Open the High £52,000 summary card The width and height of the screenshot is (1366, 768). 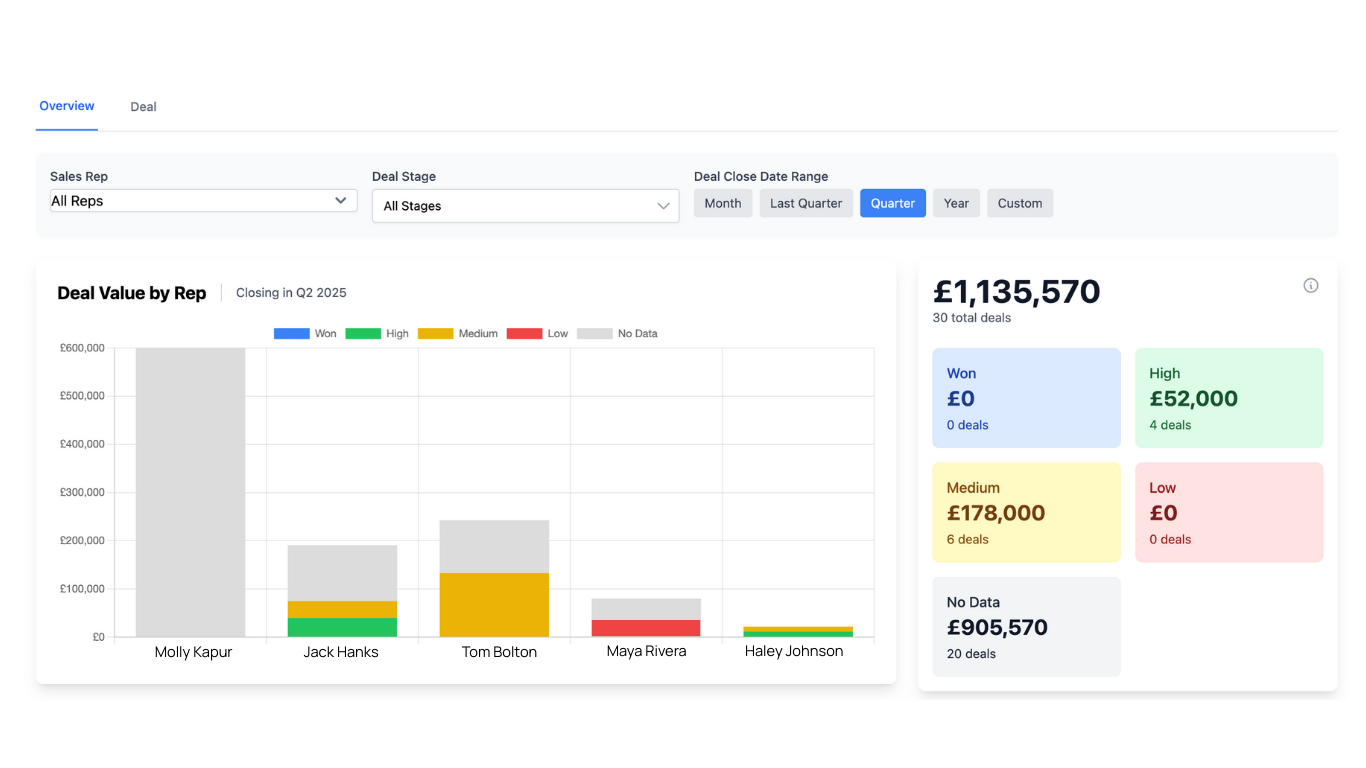pyautogui.click(x=1229, y=398)
